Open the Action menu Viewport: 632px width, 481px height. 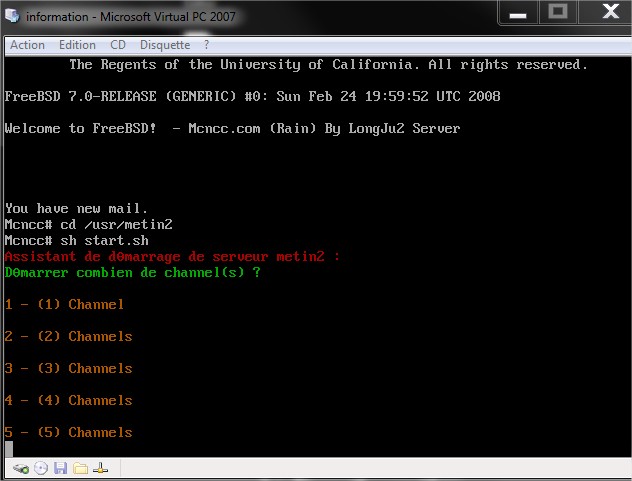click(27, 45)
